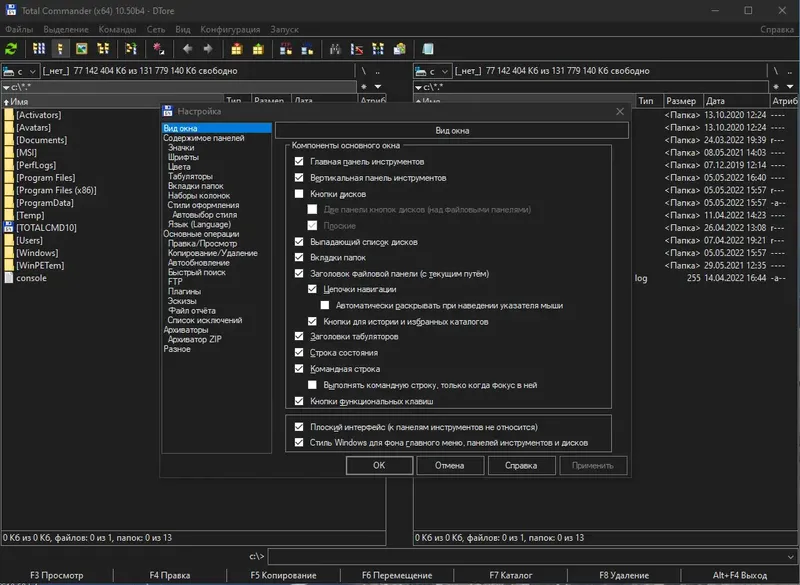Click the green Refresh icon in toolbar
The height and width of the screenshot is (585, 800).
click(x=11, y=48)
